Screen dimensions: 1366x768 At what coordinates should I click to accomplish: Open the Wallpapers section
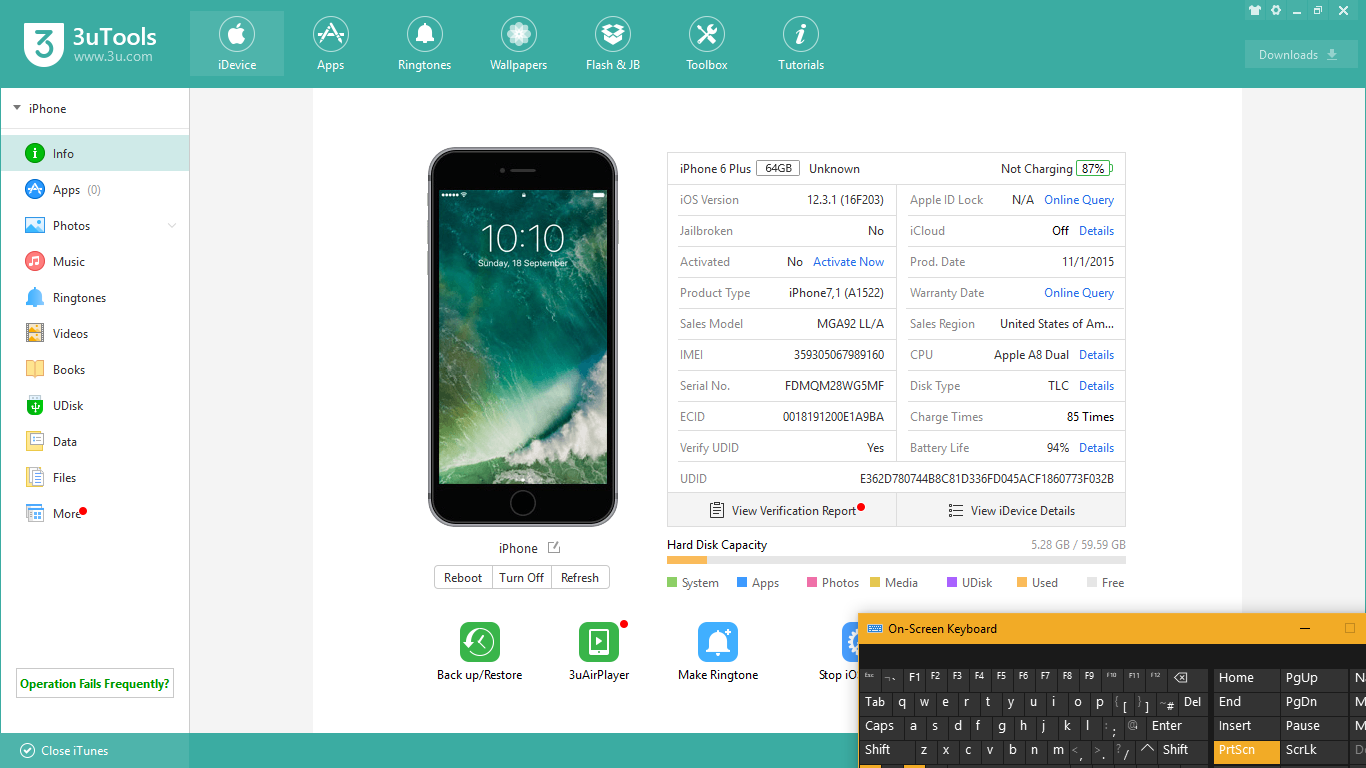pyautogui.click(x=518, y=44)
